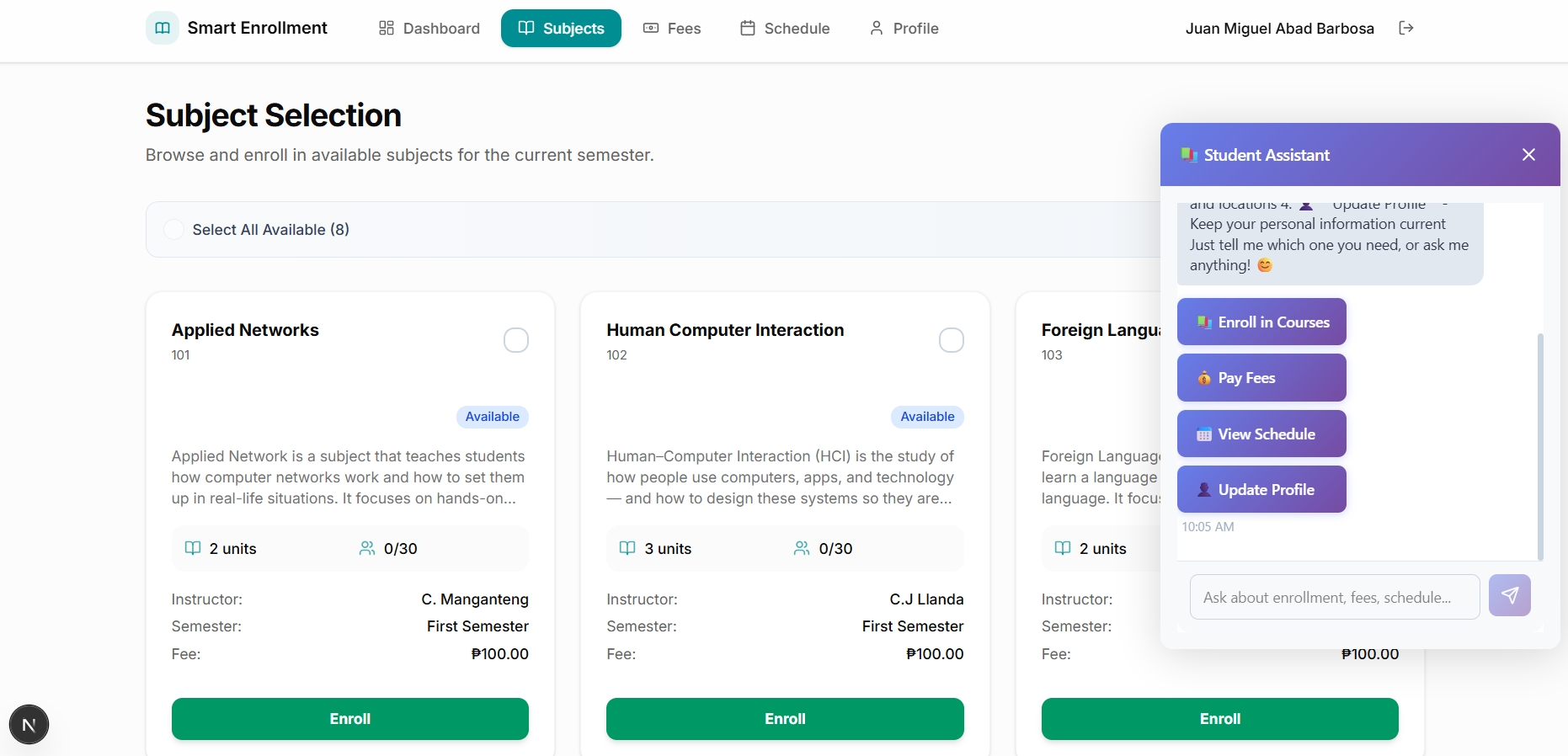Viewport: 1568px width, 756px height.
Task: Click the Update Profile assistant button
Action: (x=1261, y=489)
